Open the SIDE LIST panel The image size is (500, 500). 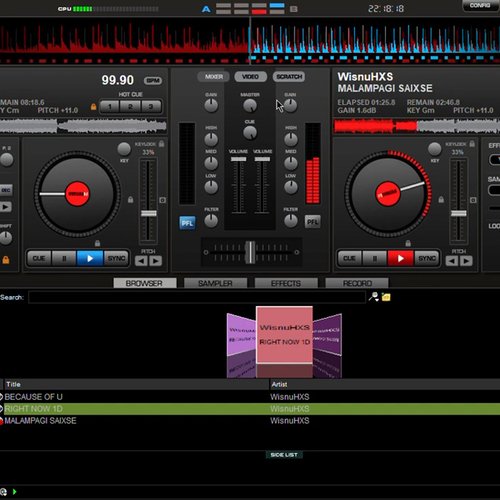(284, 455)
